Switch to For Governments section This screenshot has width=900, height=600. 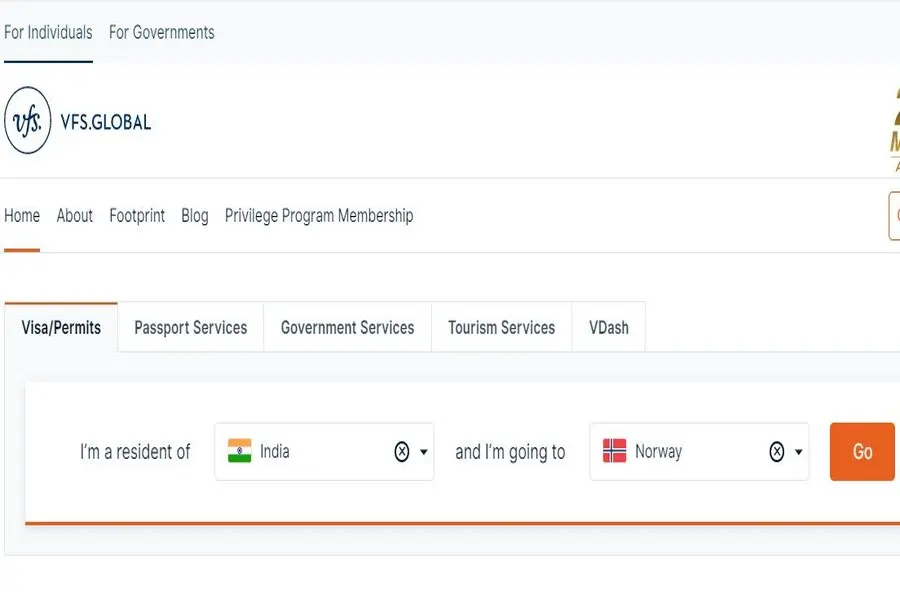pos(162,33)
